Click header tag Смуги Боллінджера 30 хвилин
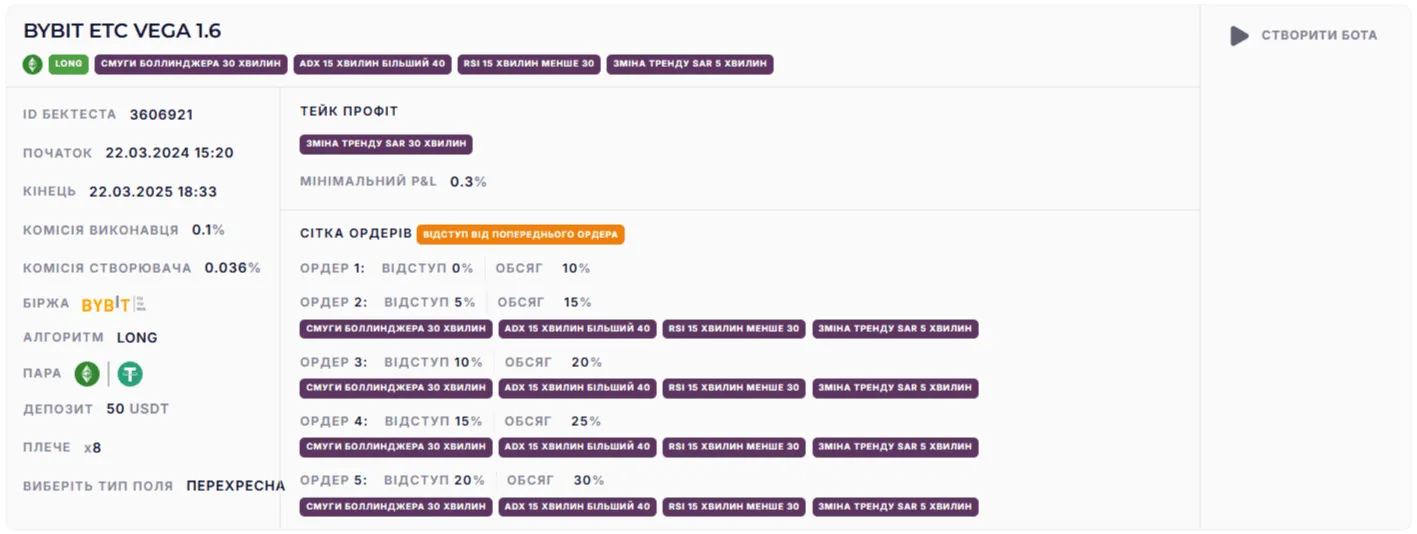The width and height of the screenshot is (1417, 534). pos(191,64)
